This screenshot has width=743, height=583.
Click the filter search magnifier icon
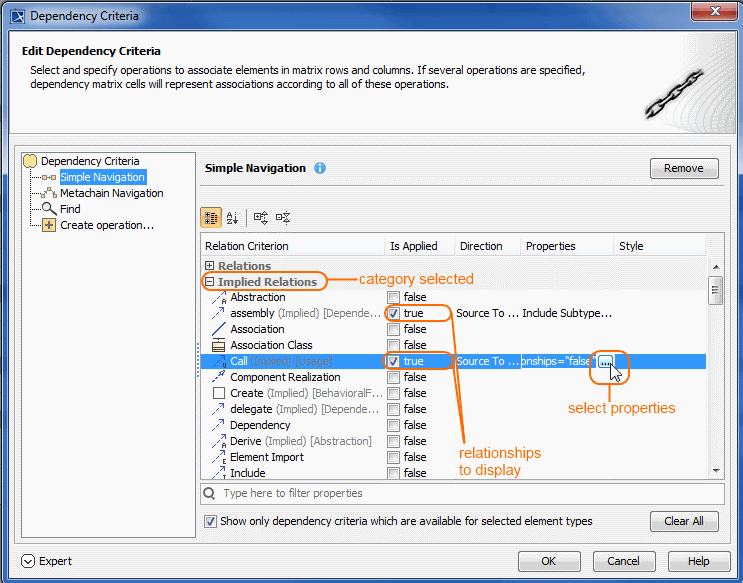click(209, 493)
